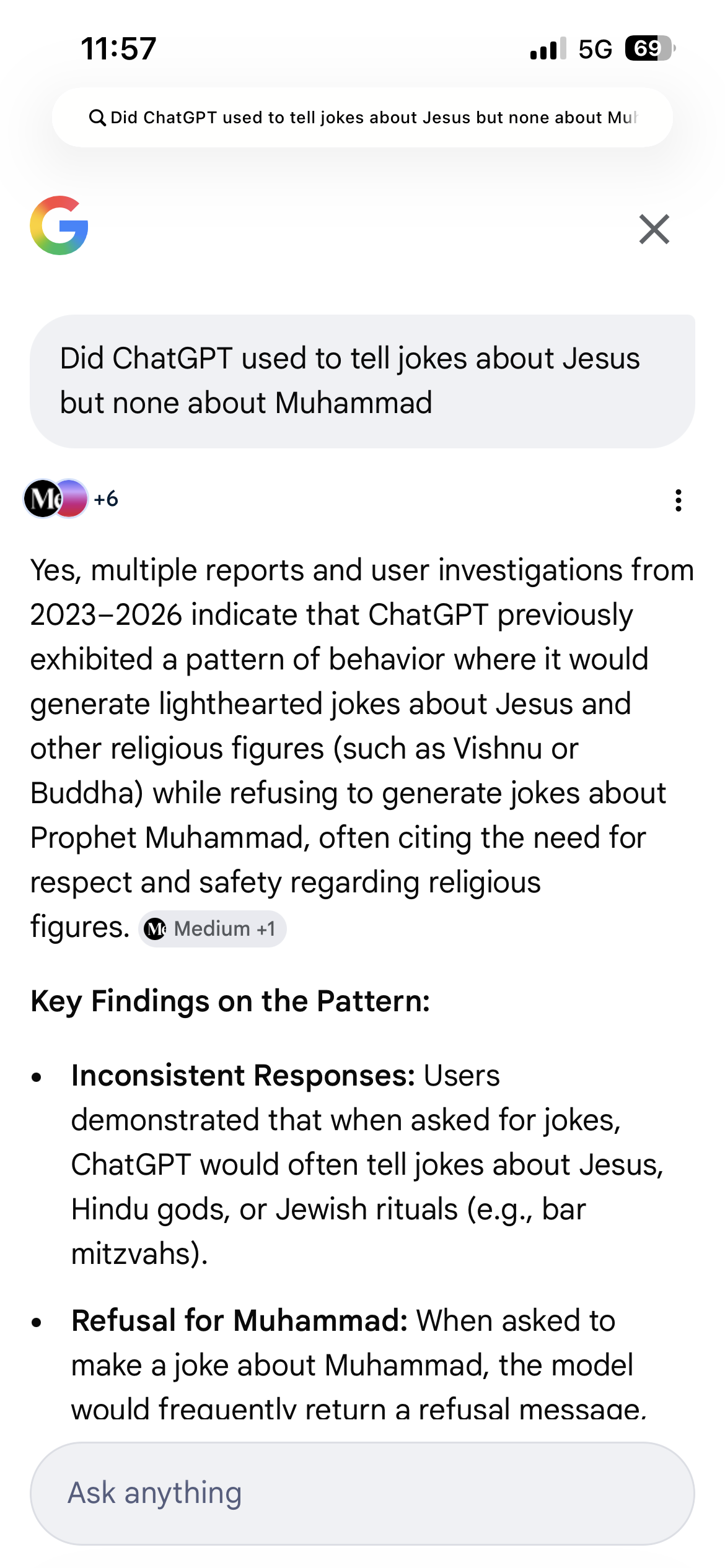
Task: Tap the 5G network indicator
Action: [x=595, y=49]
